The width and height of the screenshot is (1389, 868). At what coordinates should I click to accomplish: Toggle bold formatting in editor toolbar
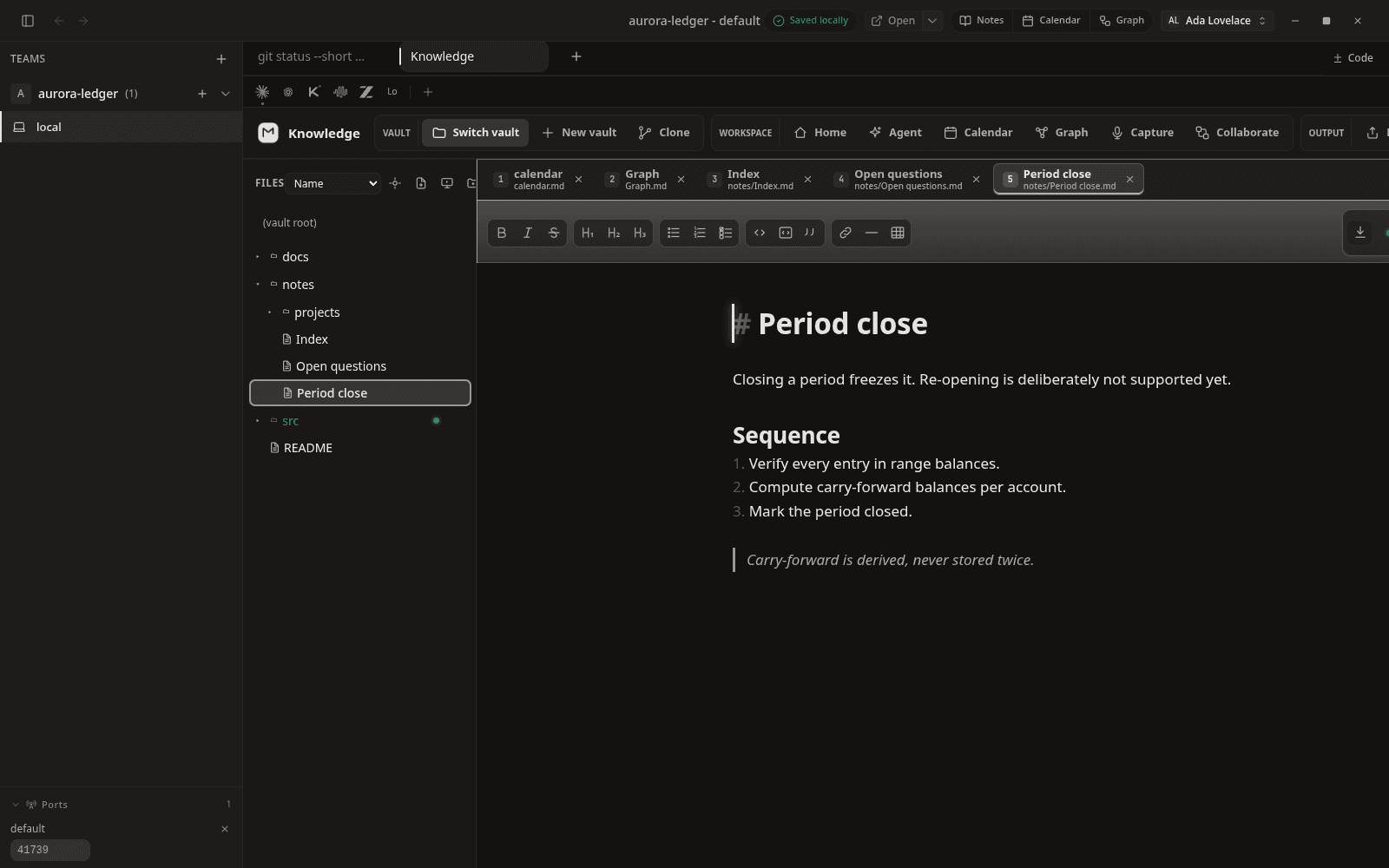click(x=502, y=233)
